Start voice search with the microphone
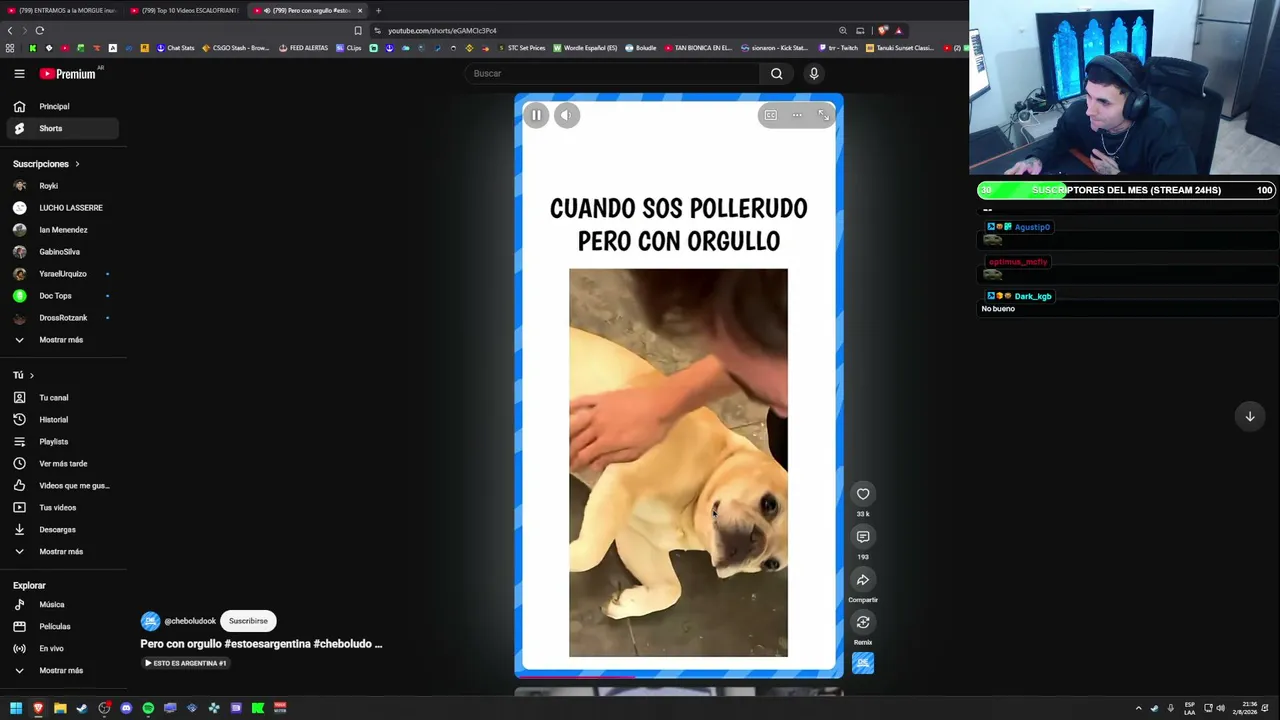 [814, 73]
